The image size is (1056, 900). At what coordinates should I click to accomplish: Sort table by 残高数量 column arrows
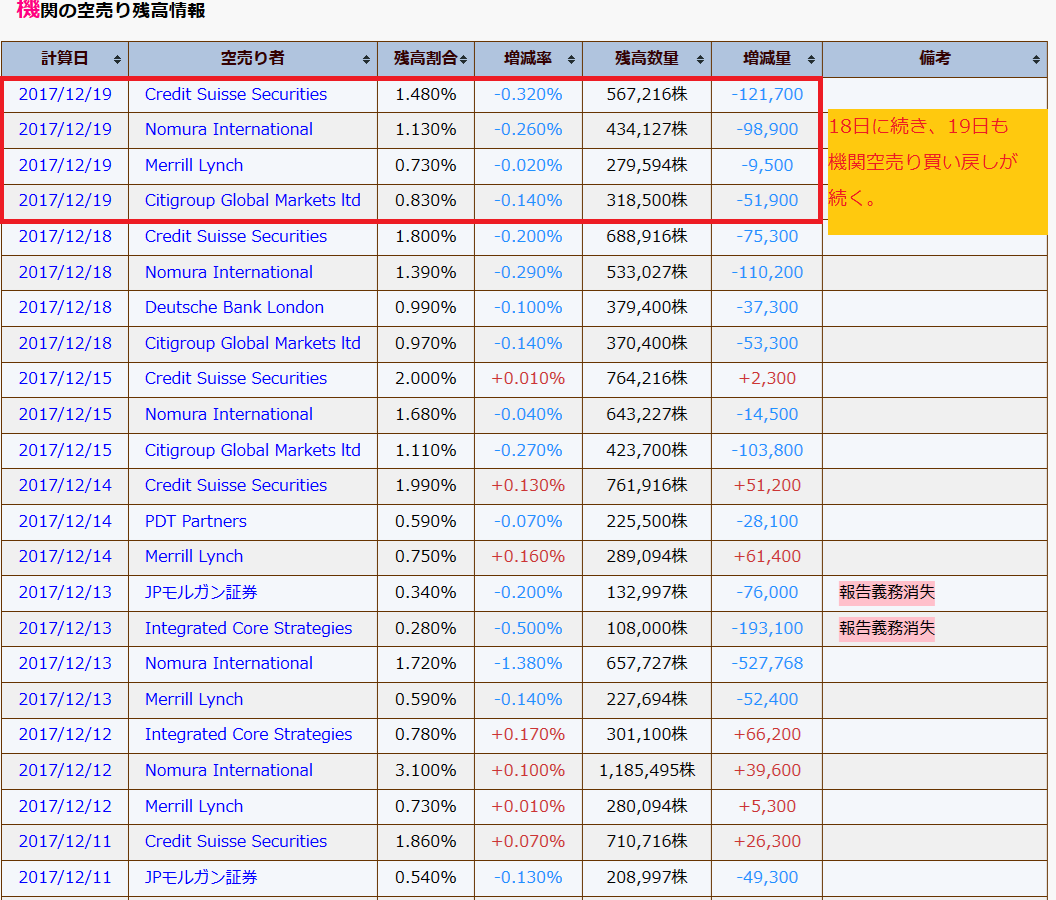[x=700, y=59]
